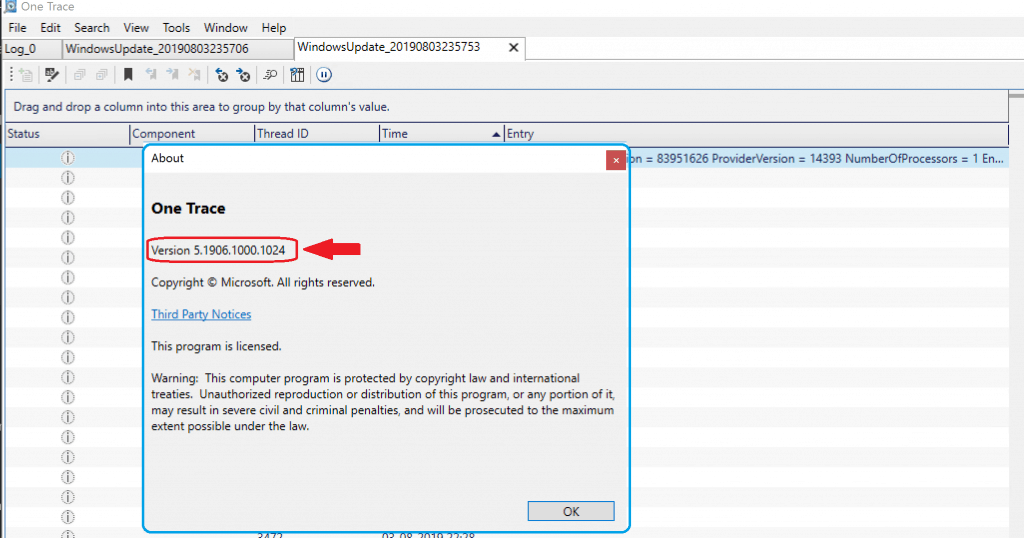Sort by the Entry column header
1024x538 pixels.
click(x=756, y=134)
